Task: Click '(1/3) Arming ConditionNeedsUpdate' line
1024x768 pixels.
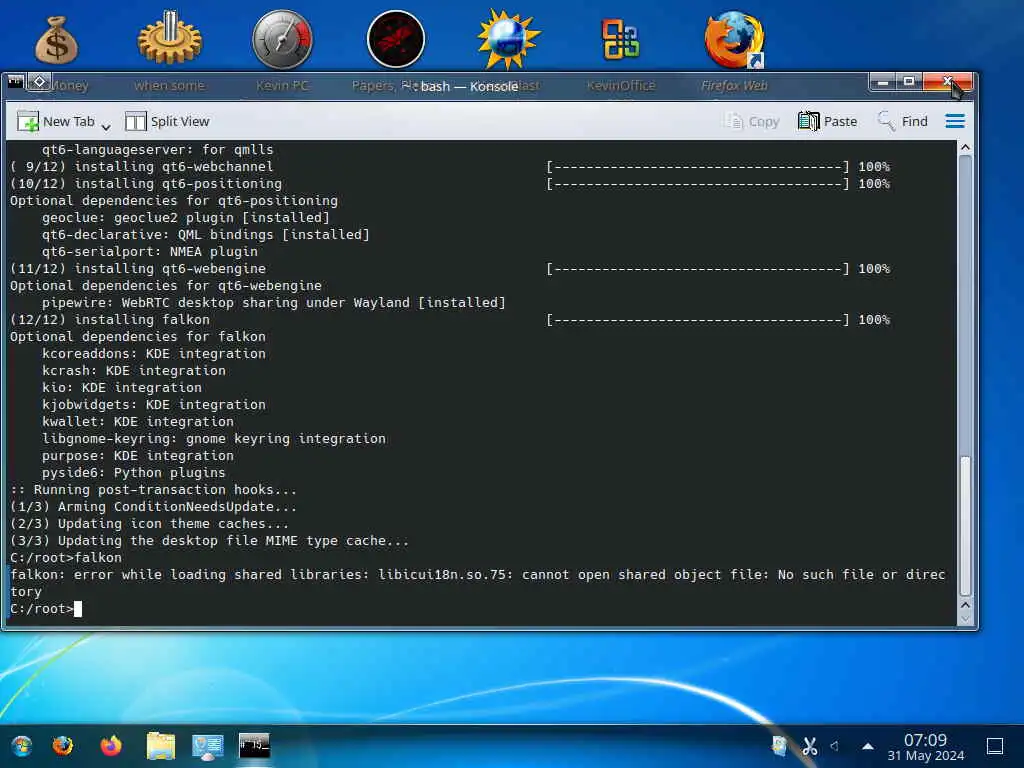Action: pyautogui.click(x=153, y=507)
